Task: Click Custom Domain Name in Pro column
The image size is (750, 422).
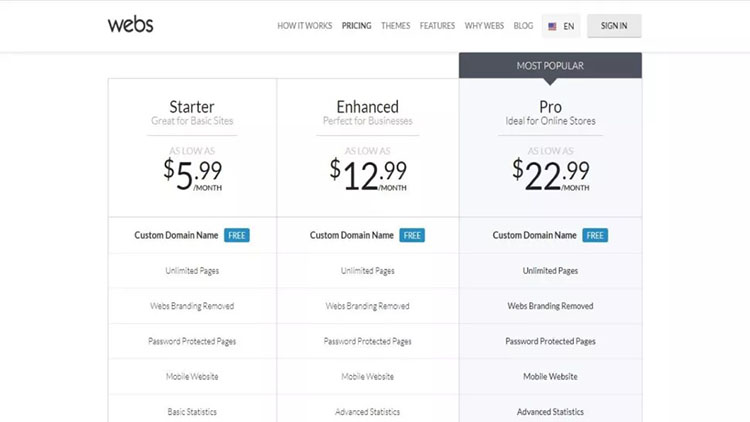Action: click(534, 235)
